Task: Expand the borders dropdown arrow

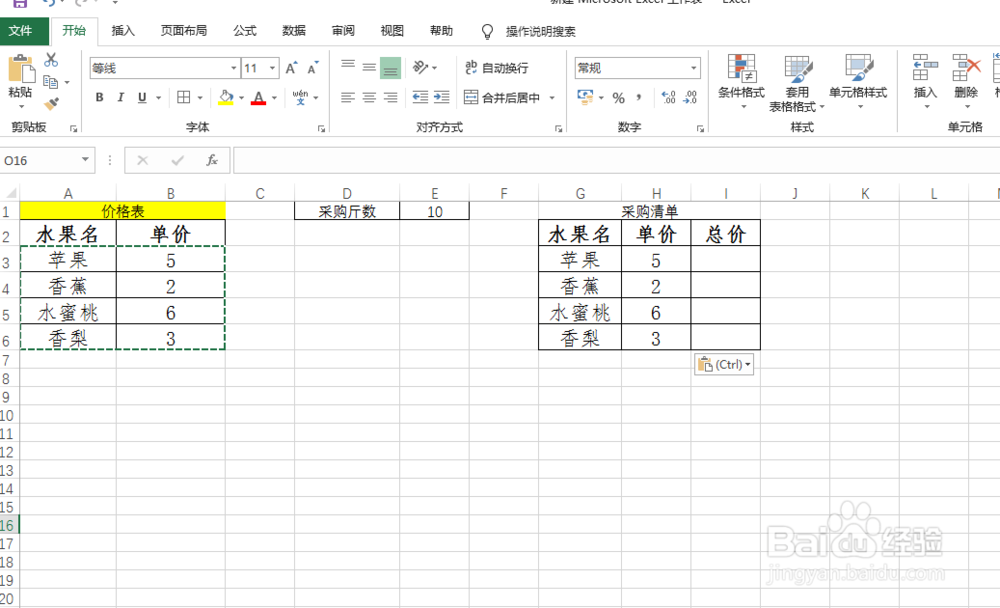Action: [x=200, y=98]
